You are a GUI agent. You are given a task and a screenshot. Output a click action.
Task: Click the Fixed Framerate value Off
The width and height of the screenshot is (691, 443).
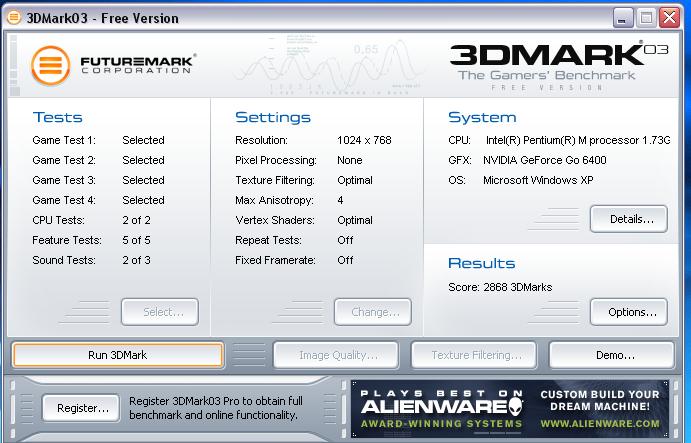click(x=345, y=260)
